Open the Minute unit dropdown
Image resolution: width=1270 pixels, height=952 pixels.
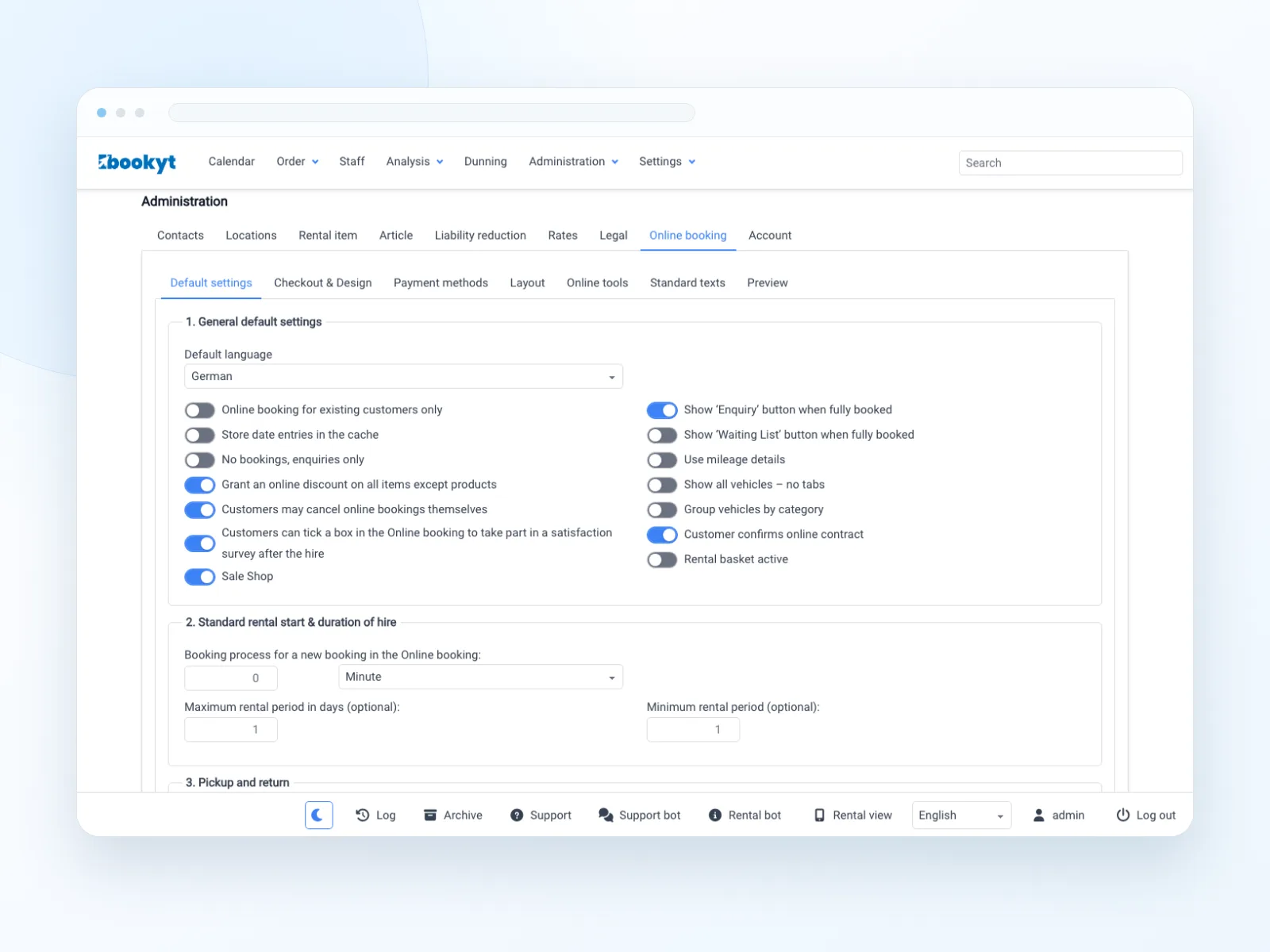click(480, 677)
